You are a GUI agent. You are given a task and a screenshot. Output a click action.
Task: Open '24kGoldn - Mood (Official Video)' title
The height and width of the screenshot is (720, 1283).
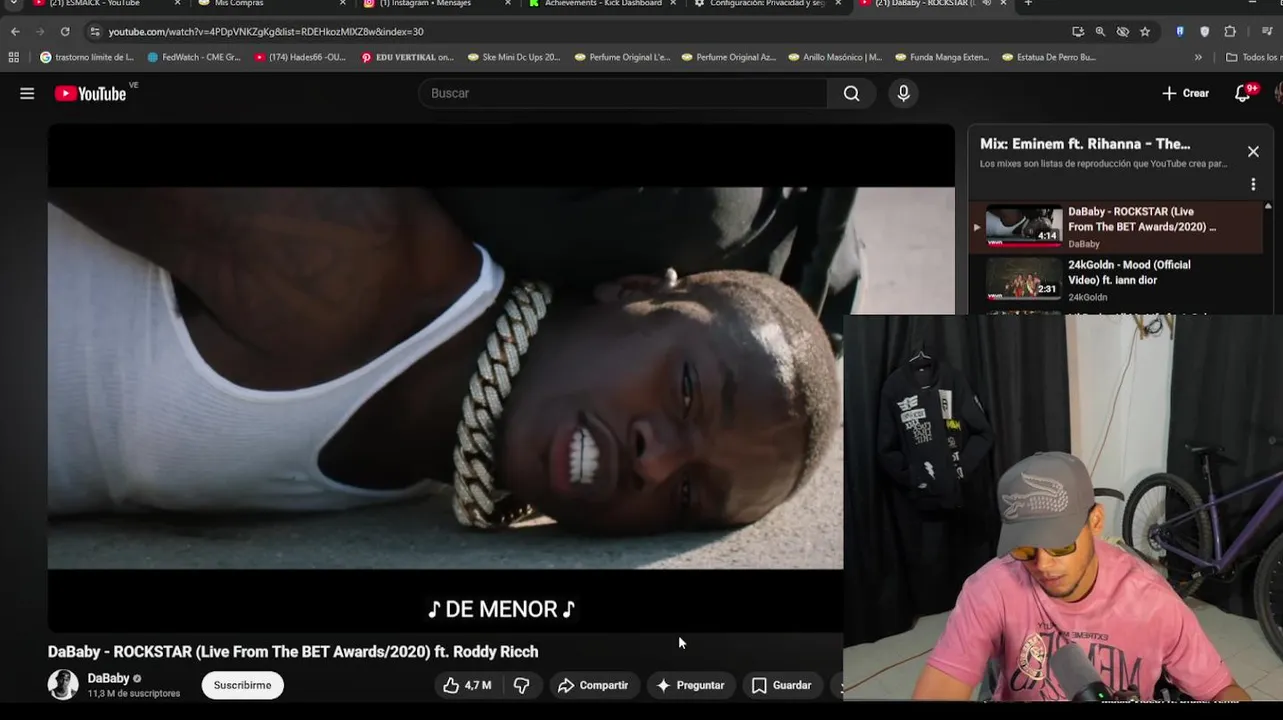(1129, 272)
